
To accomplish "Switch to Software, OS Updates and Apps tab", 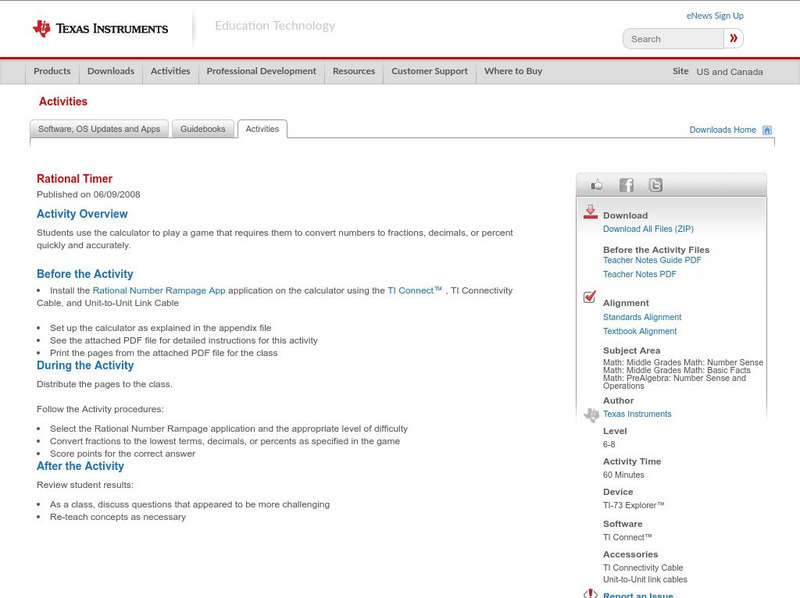I will coord(99,129).
